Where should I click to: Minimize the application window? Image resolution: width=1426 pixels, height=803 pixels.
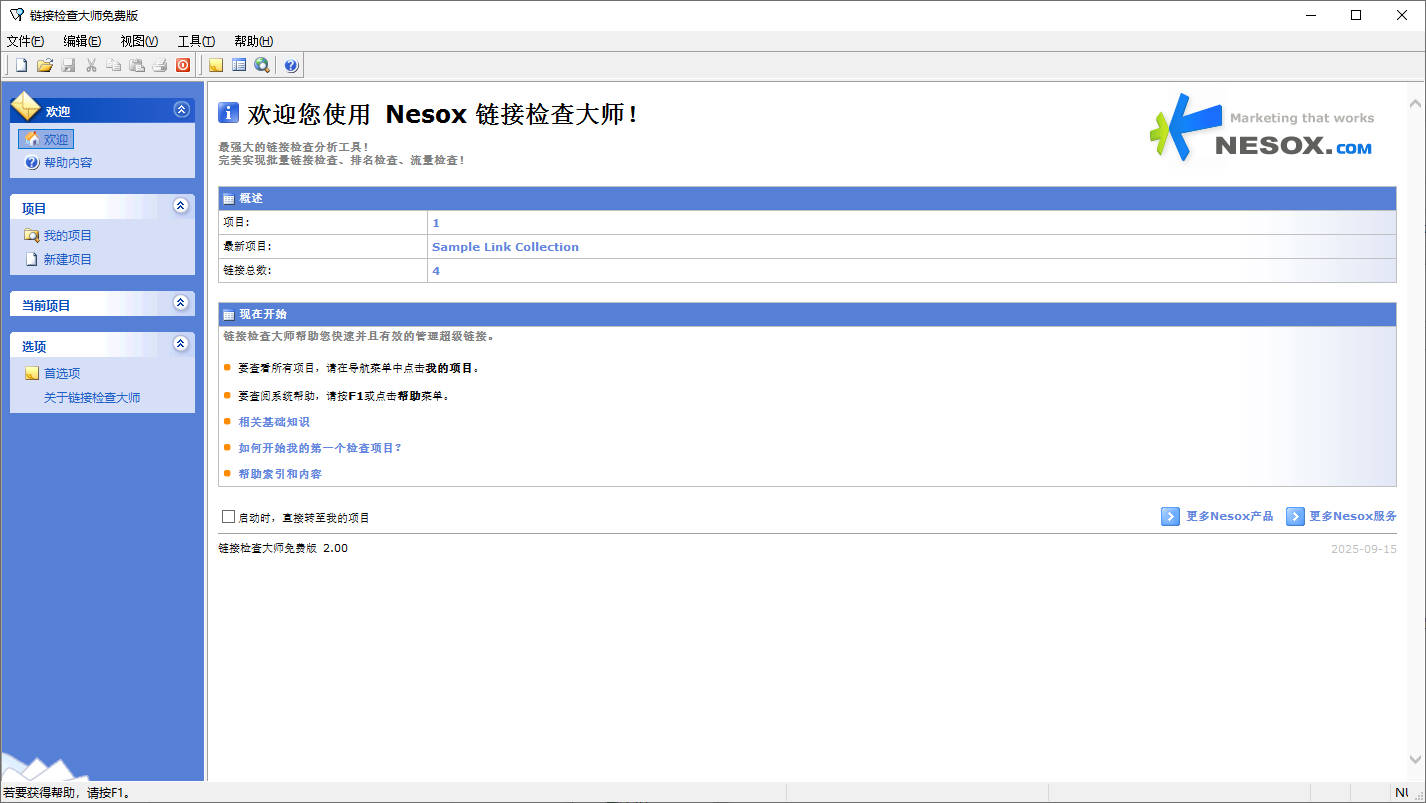(1310, 15)
